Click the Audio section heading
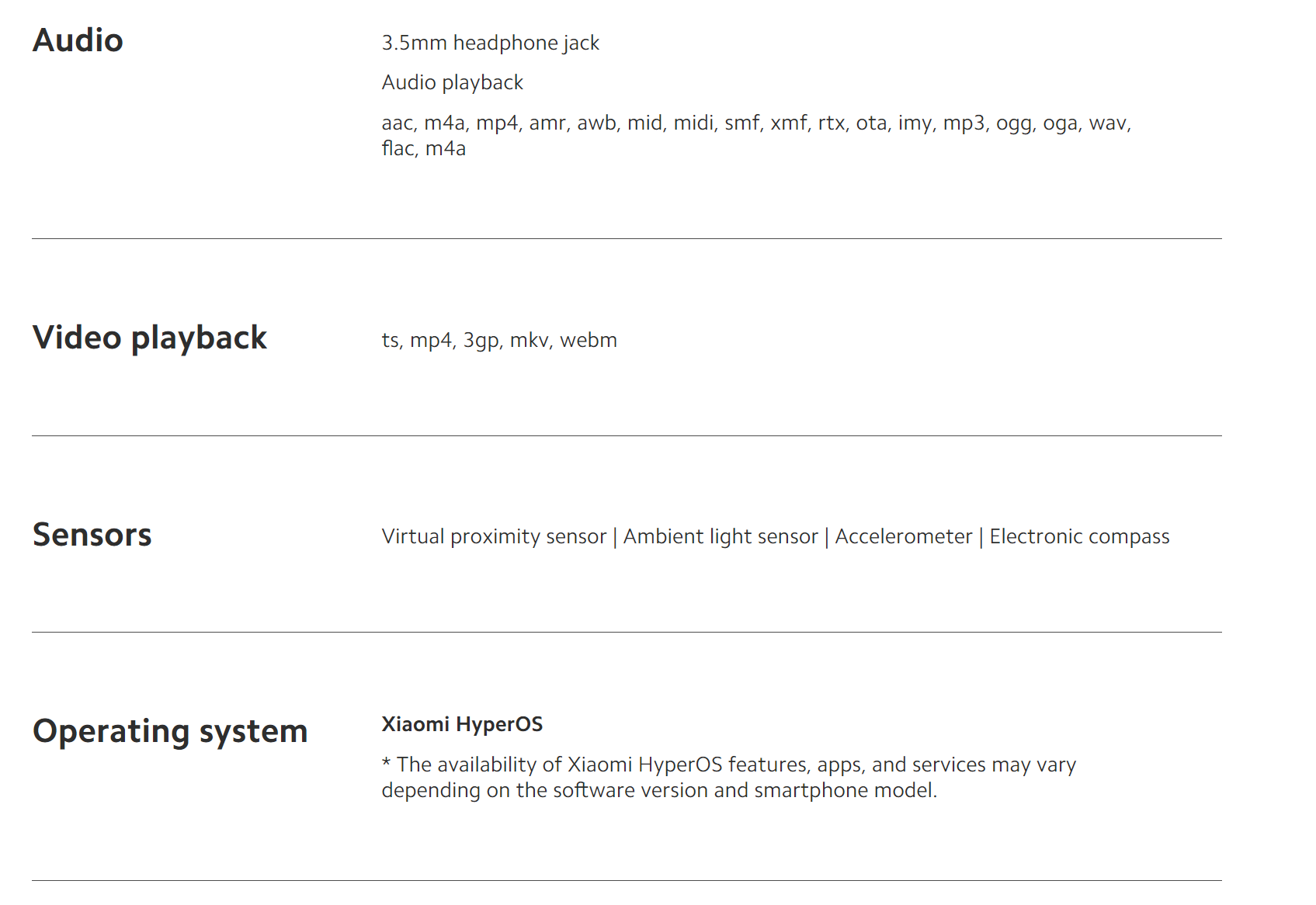The image size is (1316, 905). pos(78,40)
